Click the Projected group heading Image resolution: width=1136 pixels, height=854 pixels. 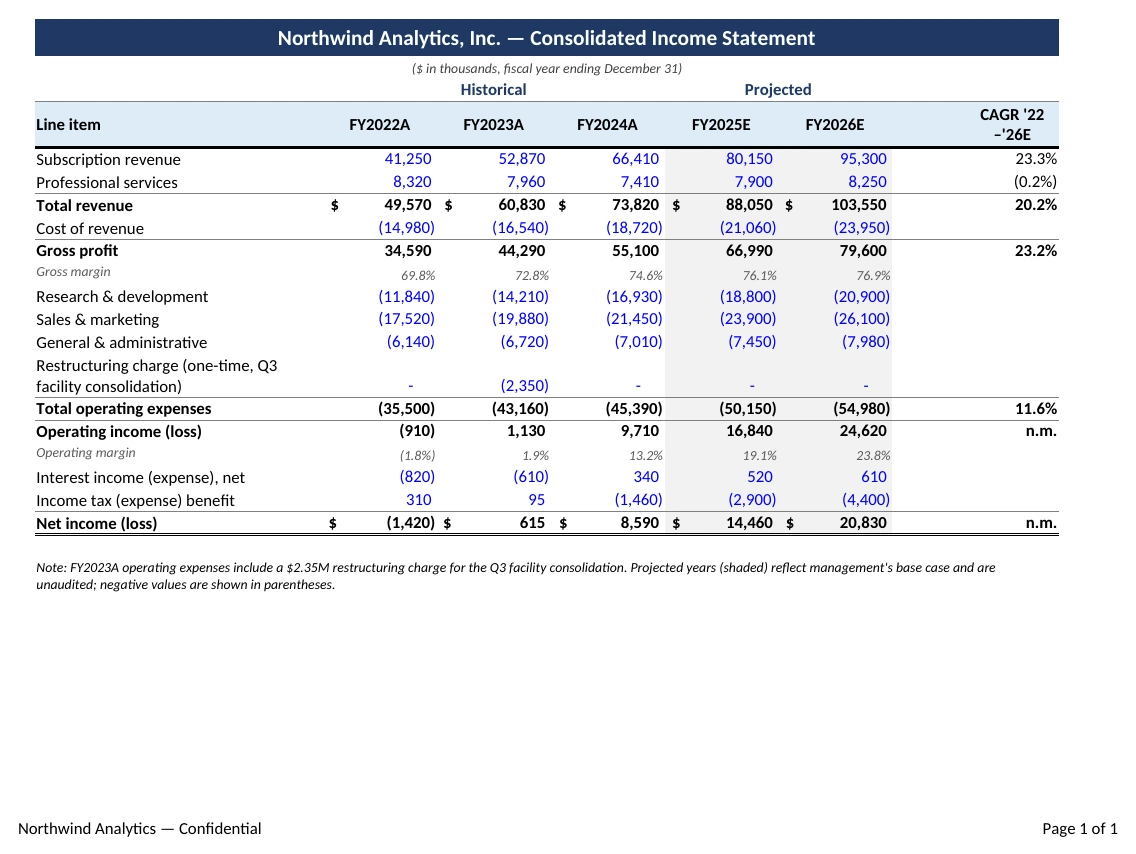(777, 90)
